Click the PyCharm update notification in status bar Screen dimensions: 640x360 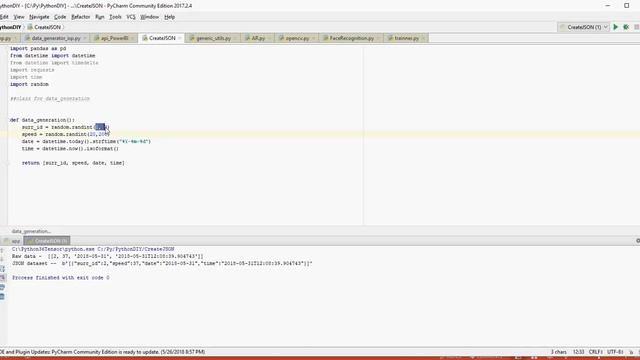coord(102,352)
